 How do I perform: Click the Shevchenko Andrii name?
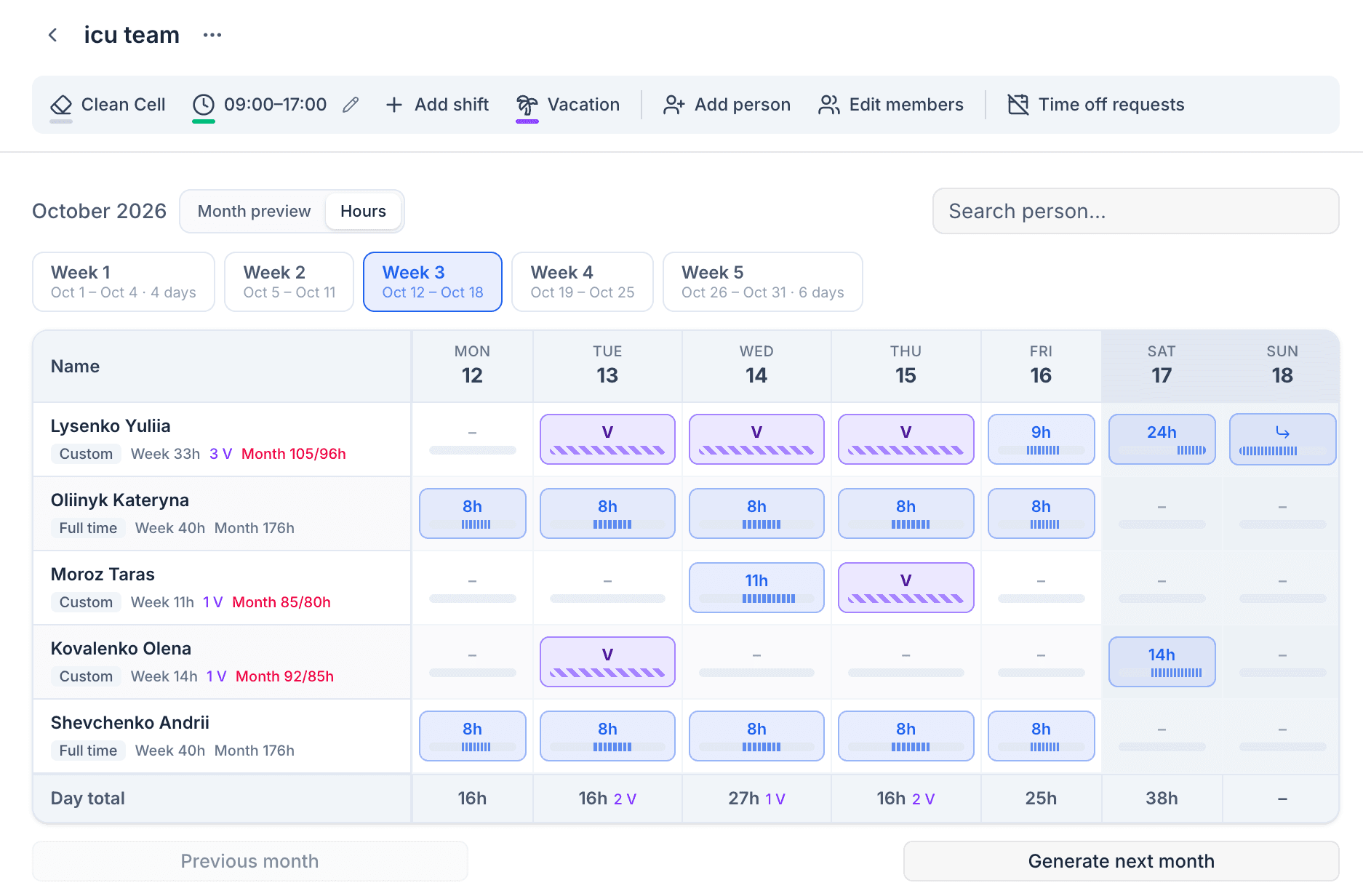130,723
